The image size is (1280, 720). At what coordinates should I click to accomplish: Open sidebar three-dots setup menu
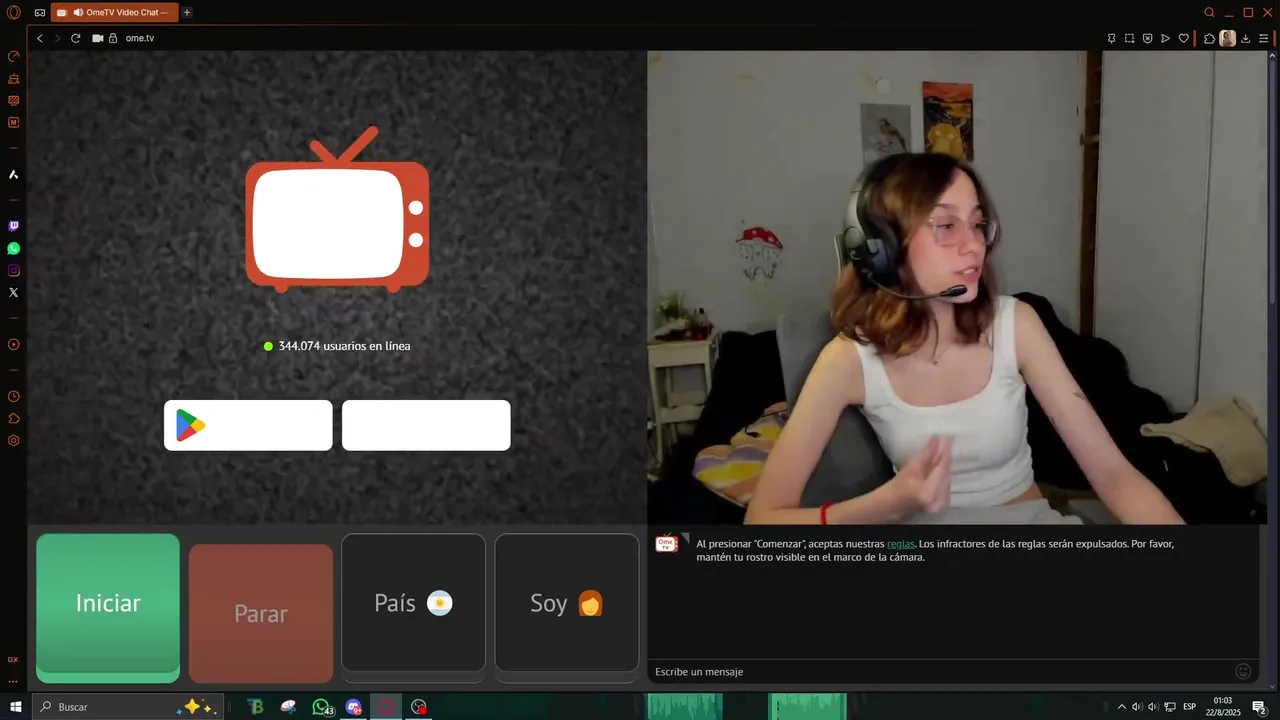point(13,681)
